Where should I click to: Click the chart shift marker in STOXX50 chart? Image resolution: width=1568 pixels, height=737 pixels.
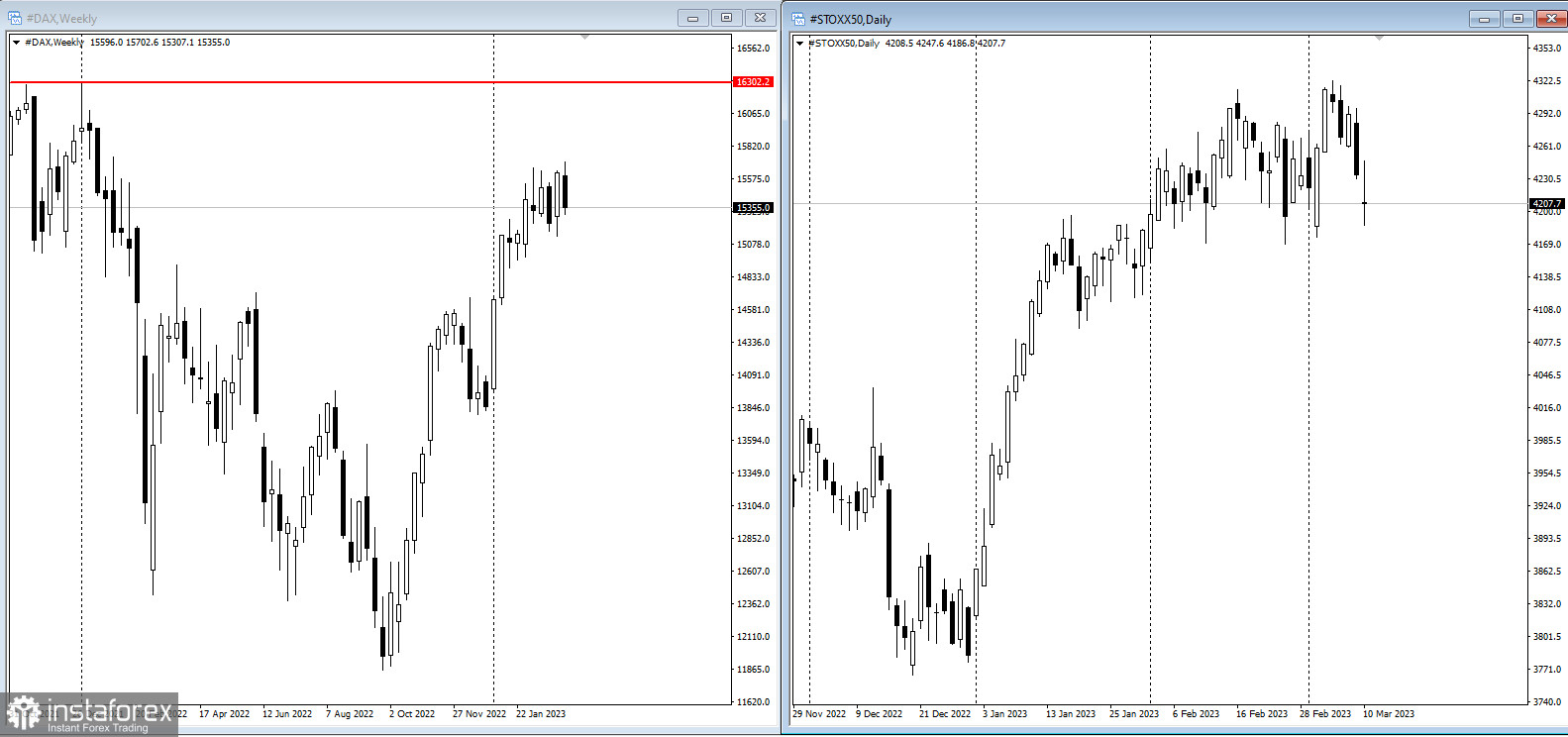click(1380, 38)
